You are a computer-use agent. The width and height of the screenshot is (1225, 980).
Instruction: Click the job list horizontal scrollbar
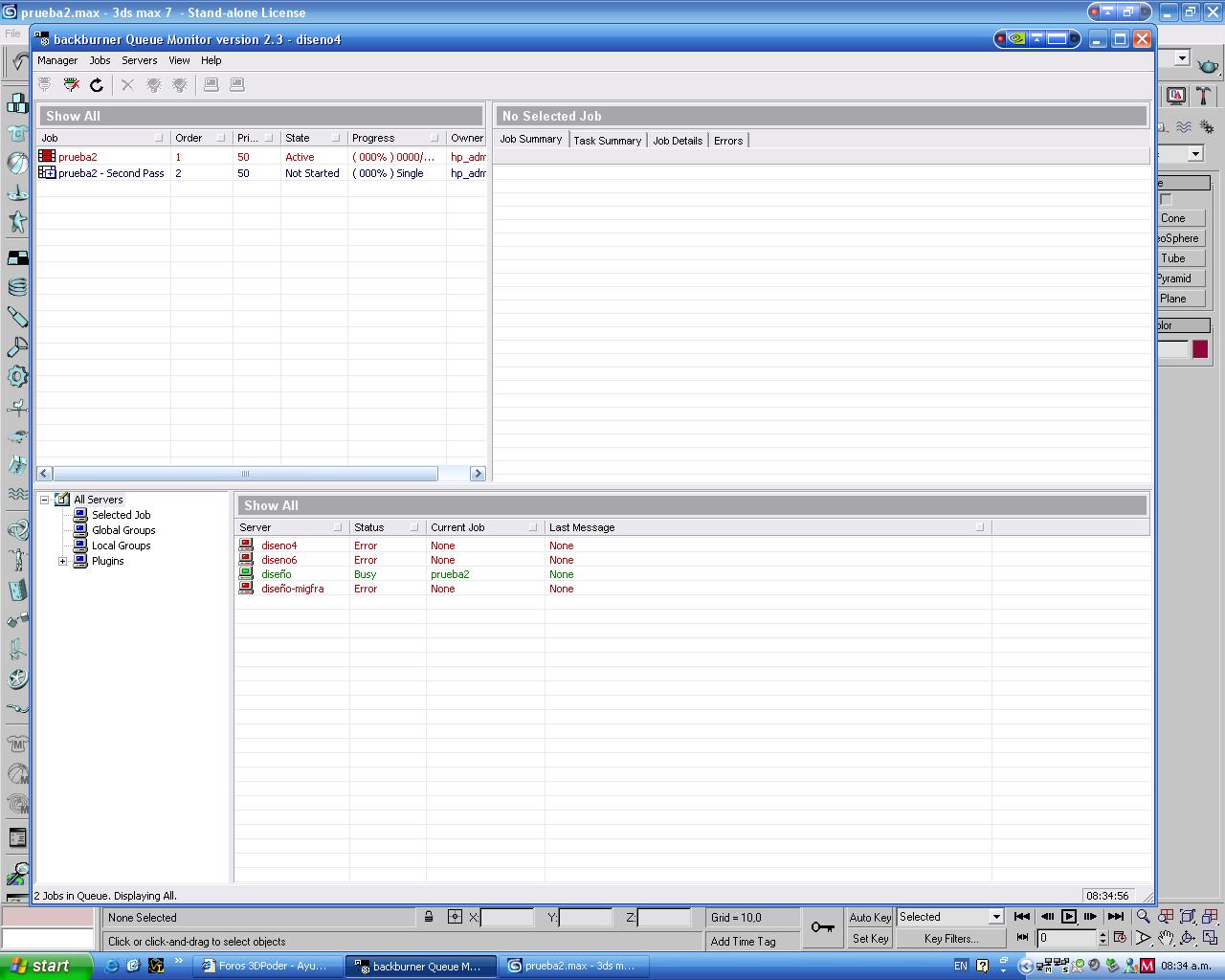245,474
